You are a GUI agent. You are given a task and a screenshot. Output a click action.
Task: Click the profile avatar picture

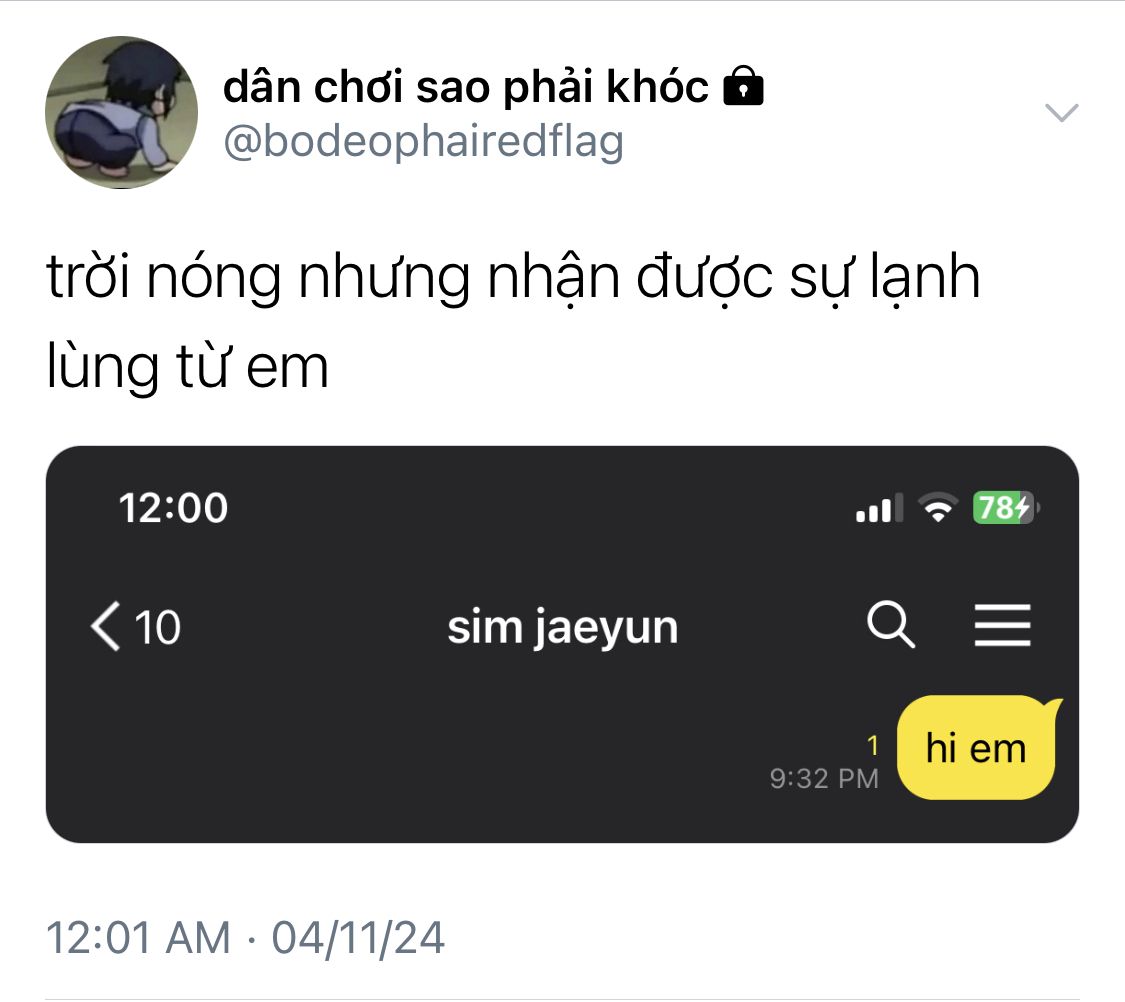click(121, 113)
